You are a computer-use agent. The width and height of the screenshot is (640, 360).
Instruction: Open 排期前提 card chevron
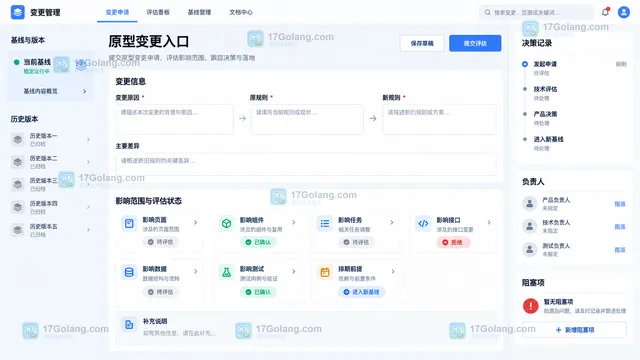(x=393, y=271)
